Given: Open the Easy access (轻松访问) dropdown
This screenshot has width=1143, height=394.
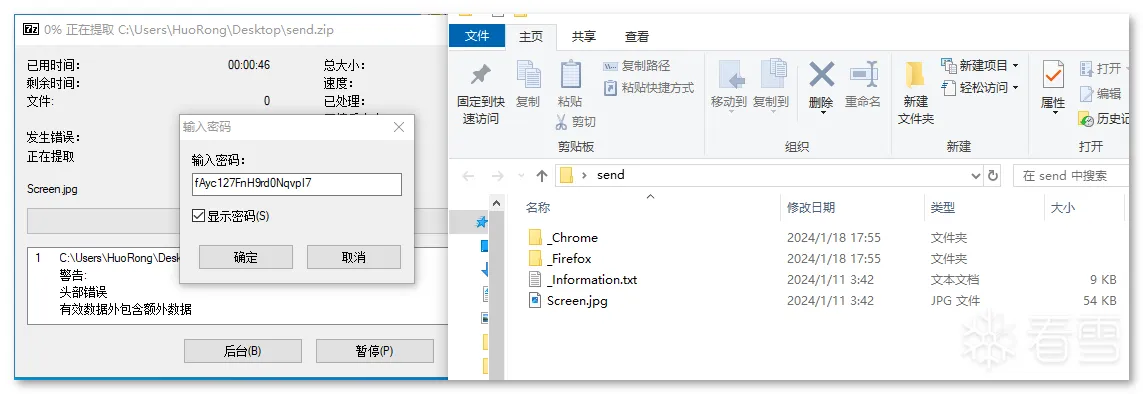Looking at the screenshot, I should pos(980,87).
